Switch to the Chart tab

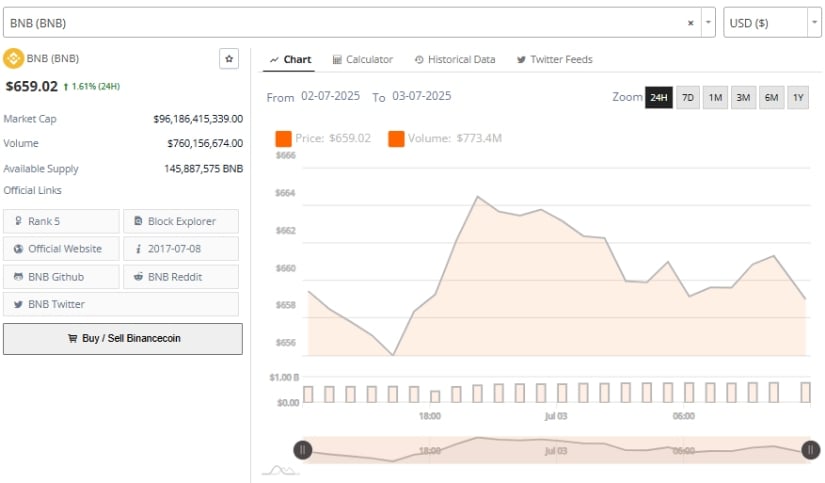tap(290, 59)
